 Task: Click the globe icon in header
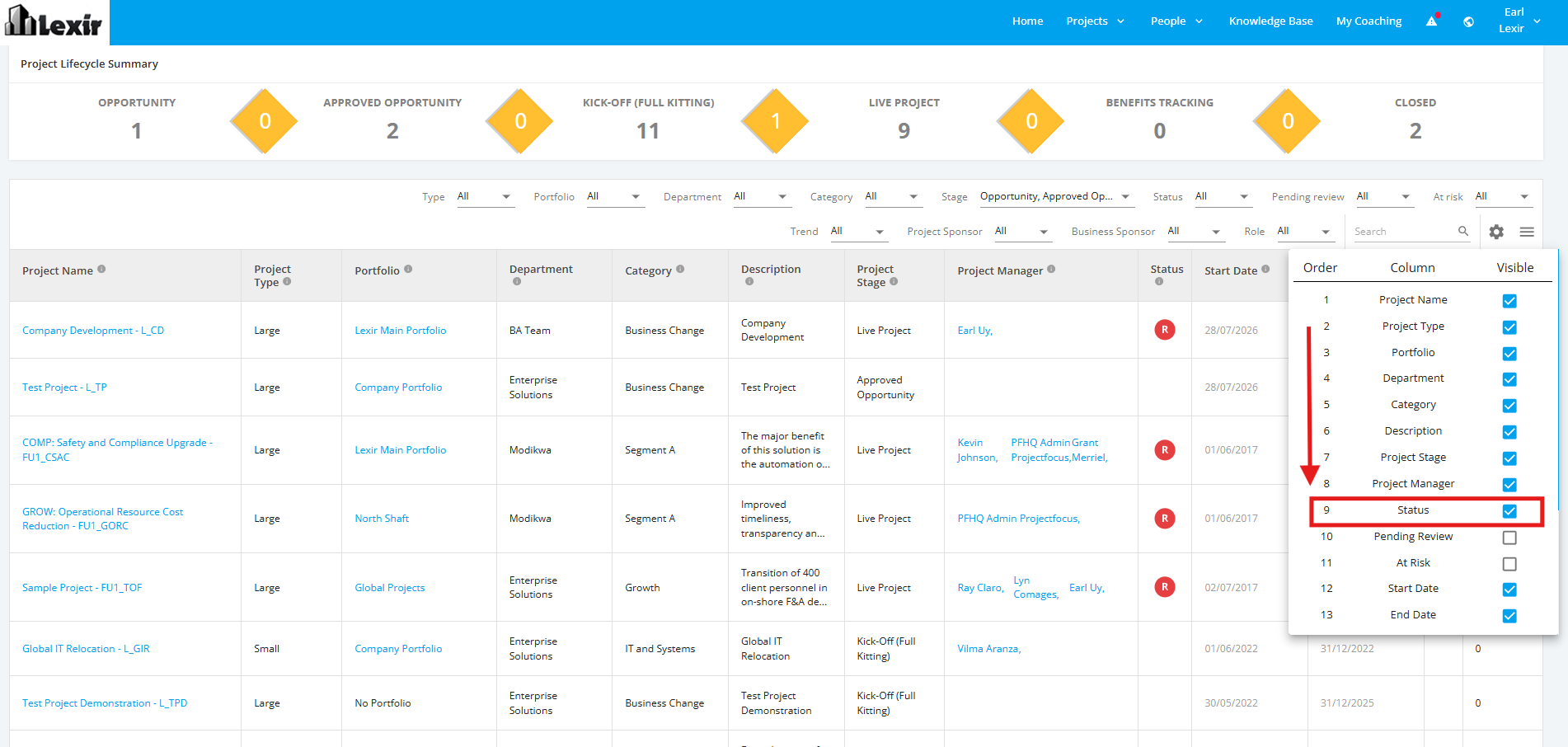tap(1468, 21)
